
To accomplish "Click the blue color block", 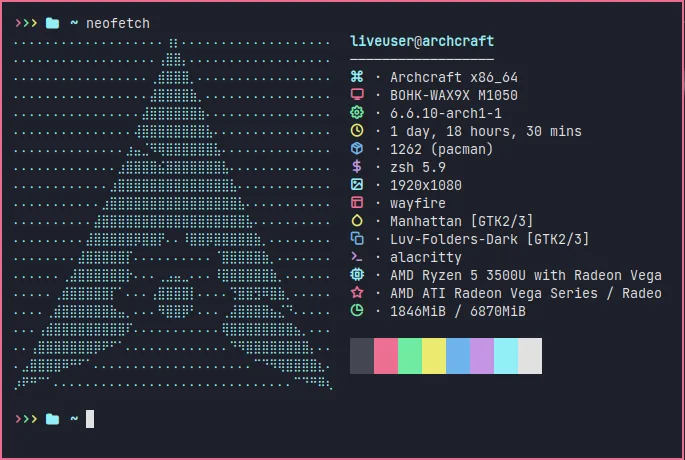I will click(x=458, y=356).
